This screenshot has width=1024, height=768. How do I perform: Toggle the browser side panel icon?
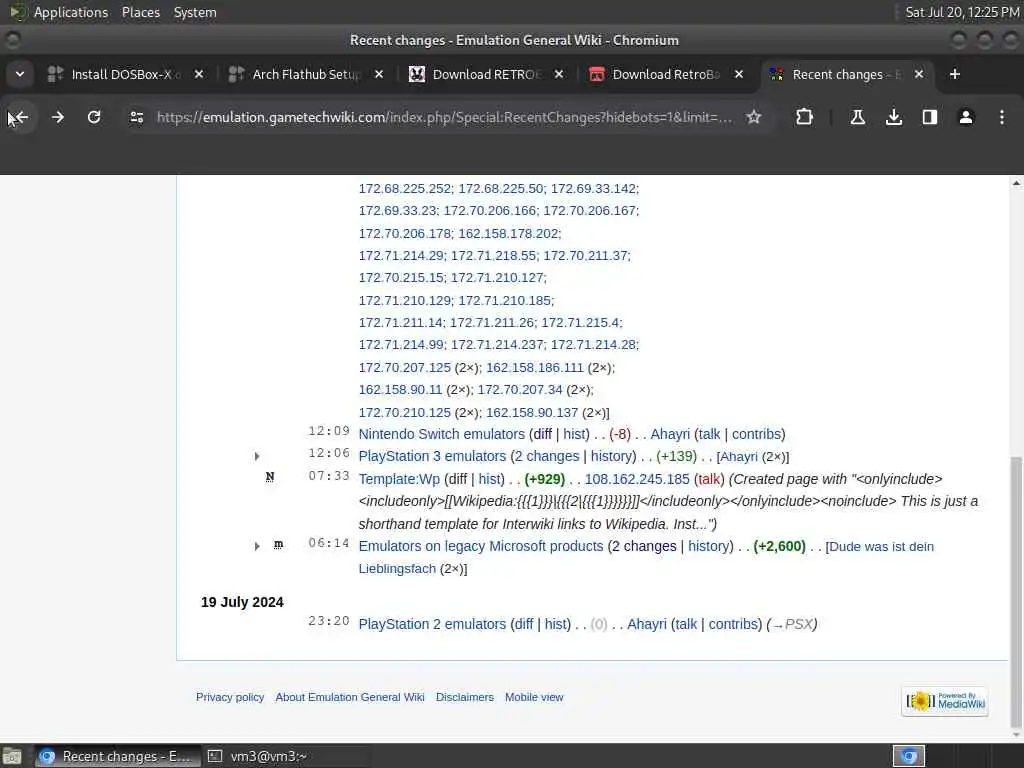929,118
